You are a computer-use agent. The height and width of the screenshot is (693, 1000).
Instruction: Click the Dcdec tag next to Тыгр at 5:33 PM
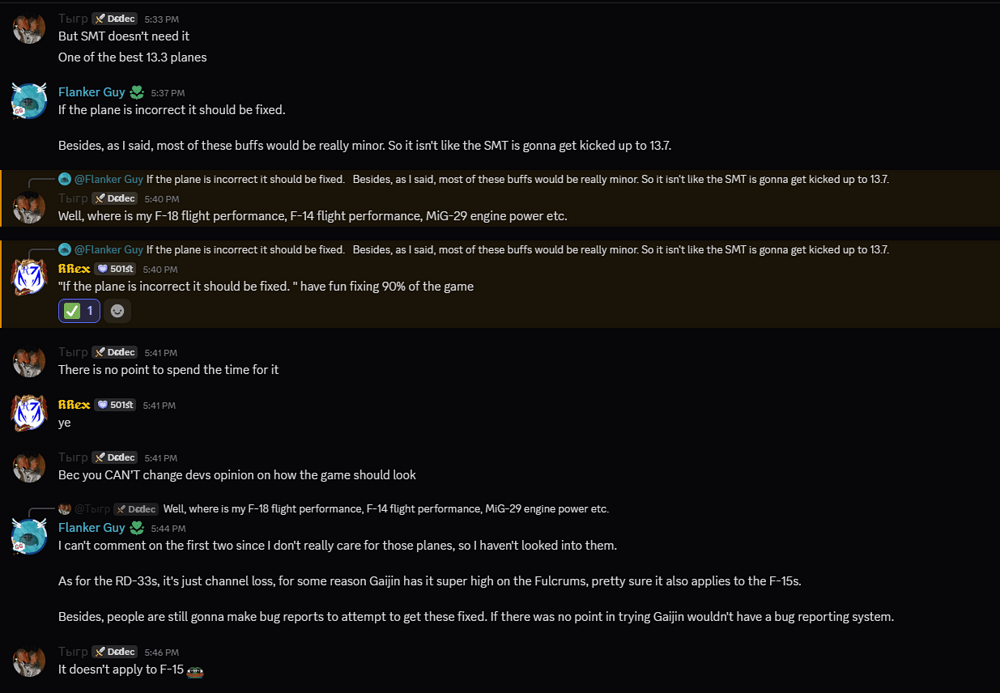tap(115, 18)
